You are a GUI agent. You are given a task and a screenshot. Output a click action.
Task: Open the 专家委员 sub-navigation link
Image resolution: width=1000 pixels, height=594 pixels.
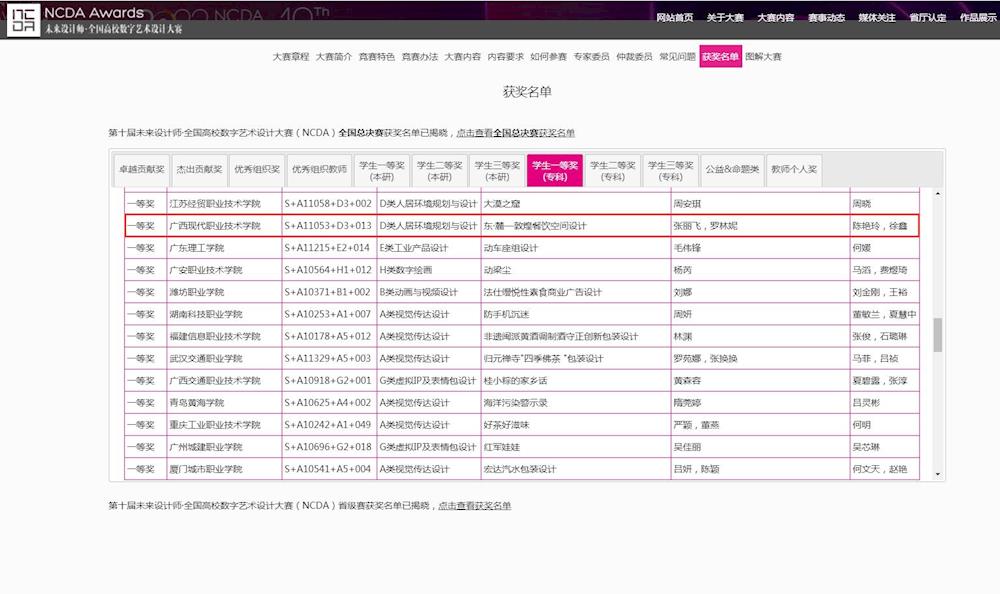tap(592, 57)
